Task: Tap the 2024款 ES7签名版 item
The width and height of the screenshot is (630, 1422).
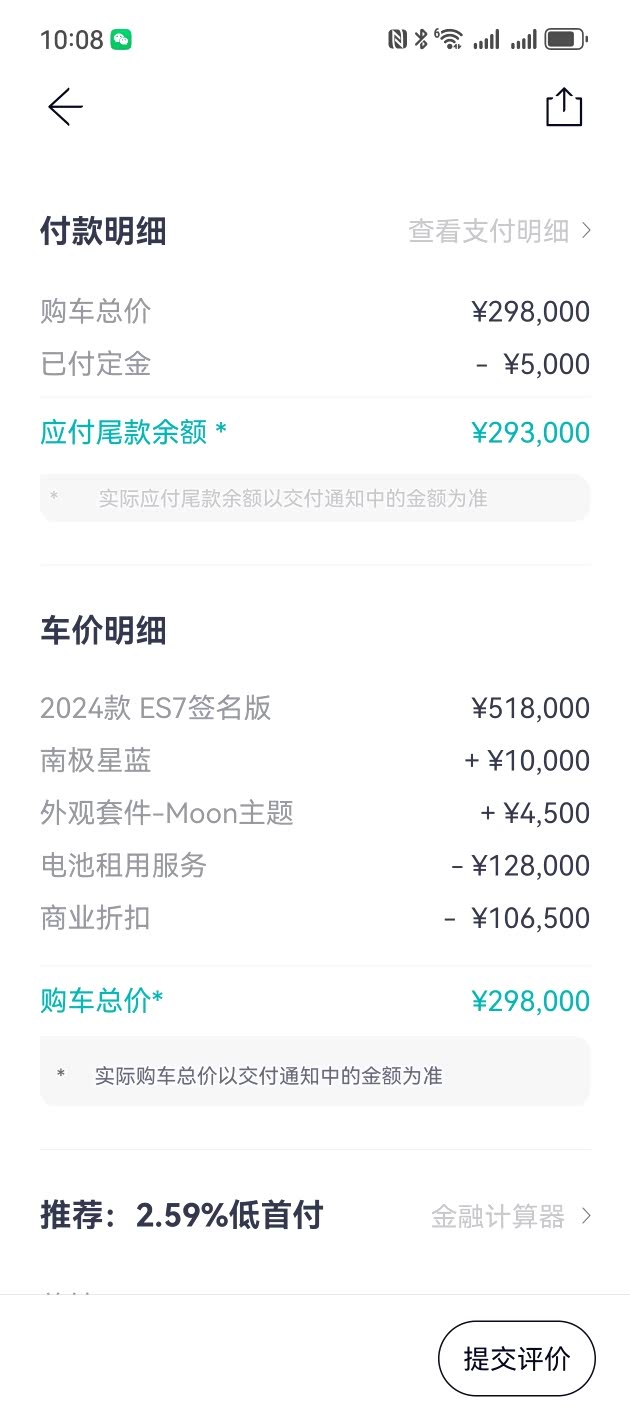Action: tap(156, 708)
